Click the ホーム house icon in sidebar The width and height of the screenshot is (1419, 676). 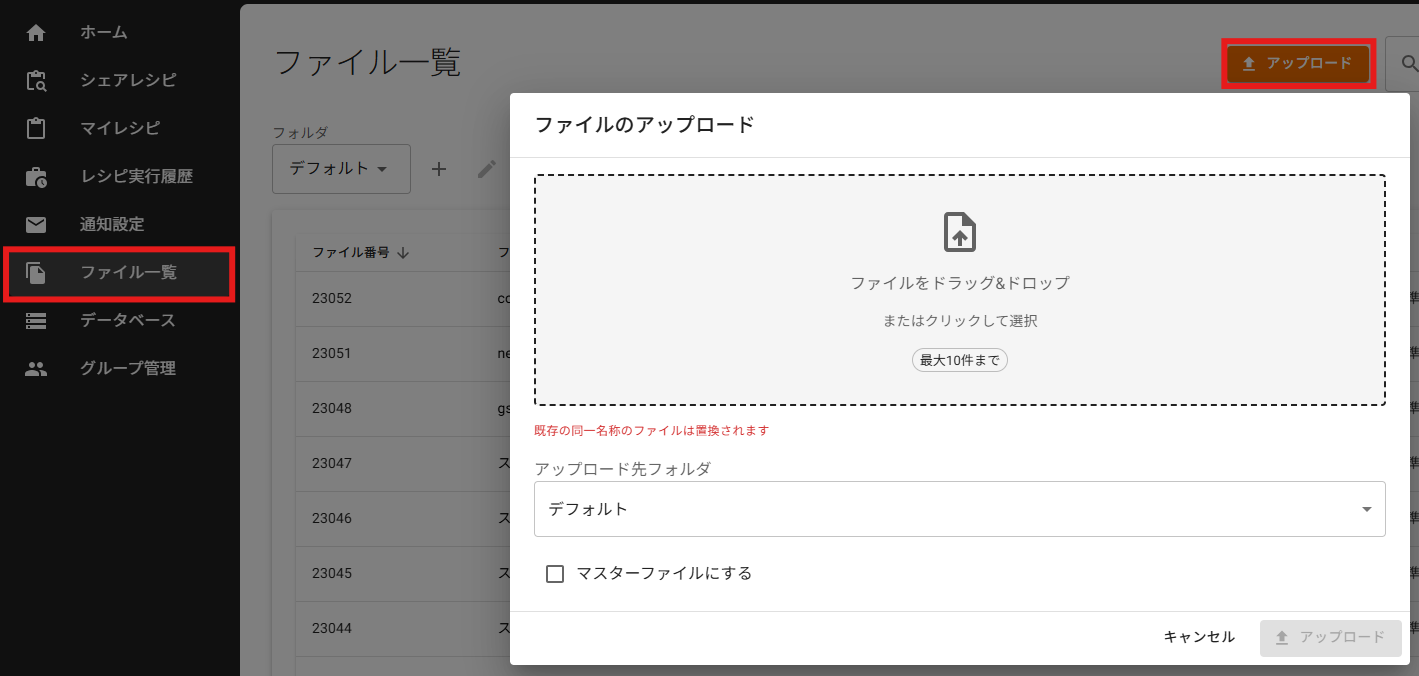coord(36,32)
